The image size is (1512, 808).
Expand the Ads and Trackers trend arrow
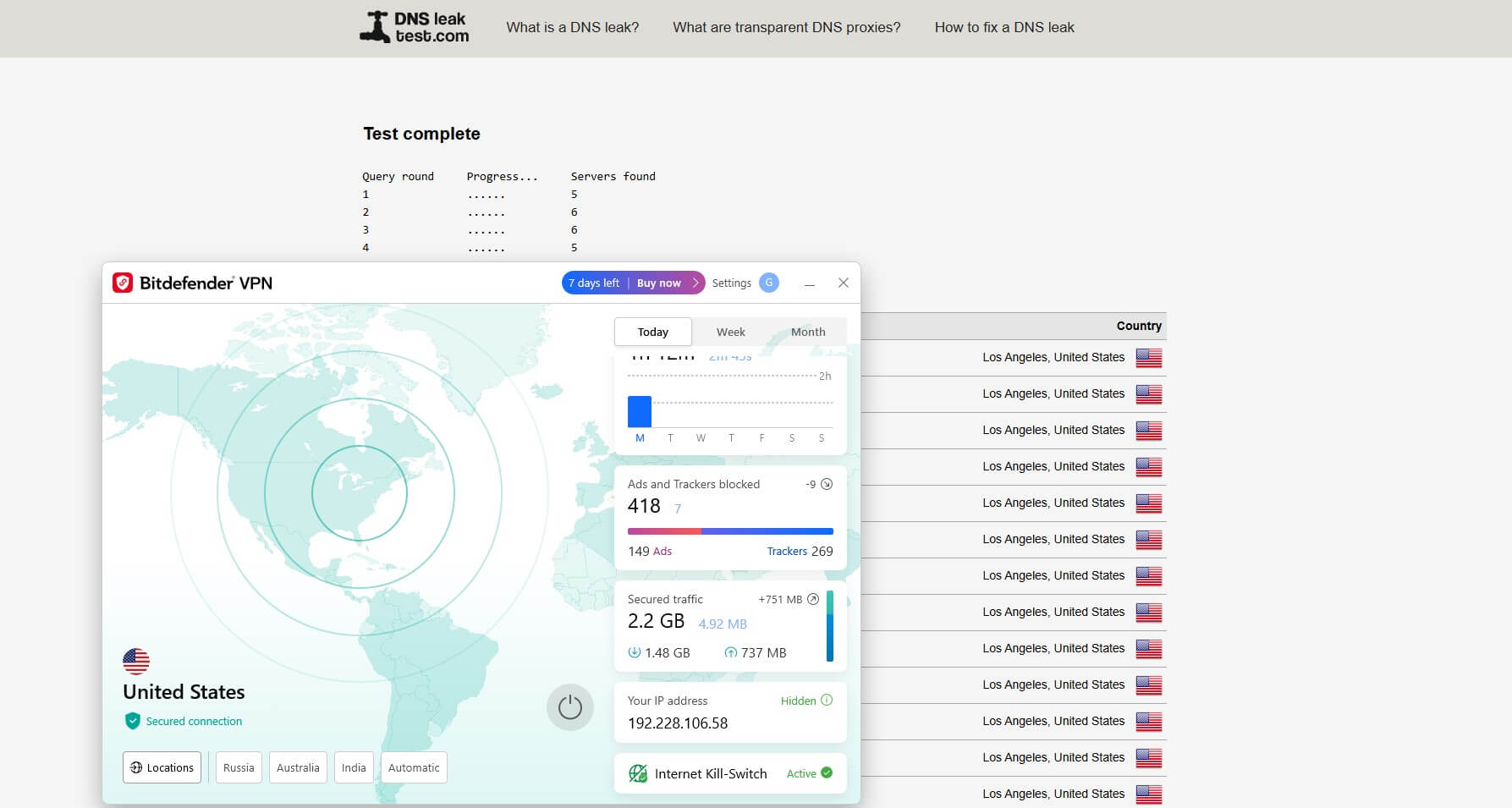(827, 484)
